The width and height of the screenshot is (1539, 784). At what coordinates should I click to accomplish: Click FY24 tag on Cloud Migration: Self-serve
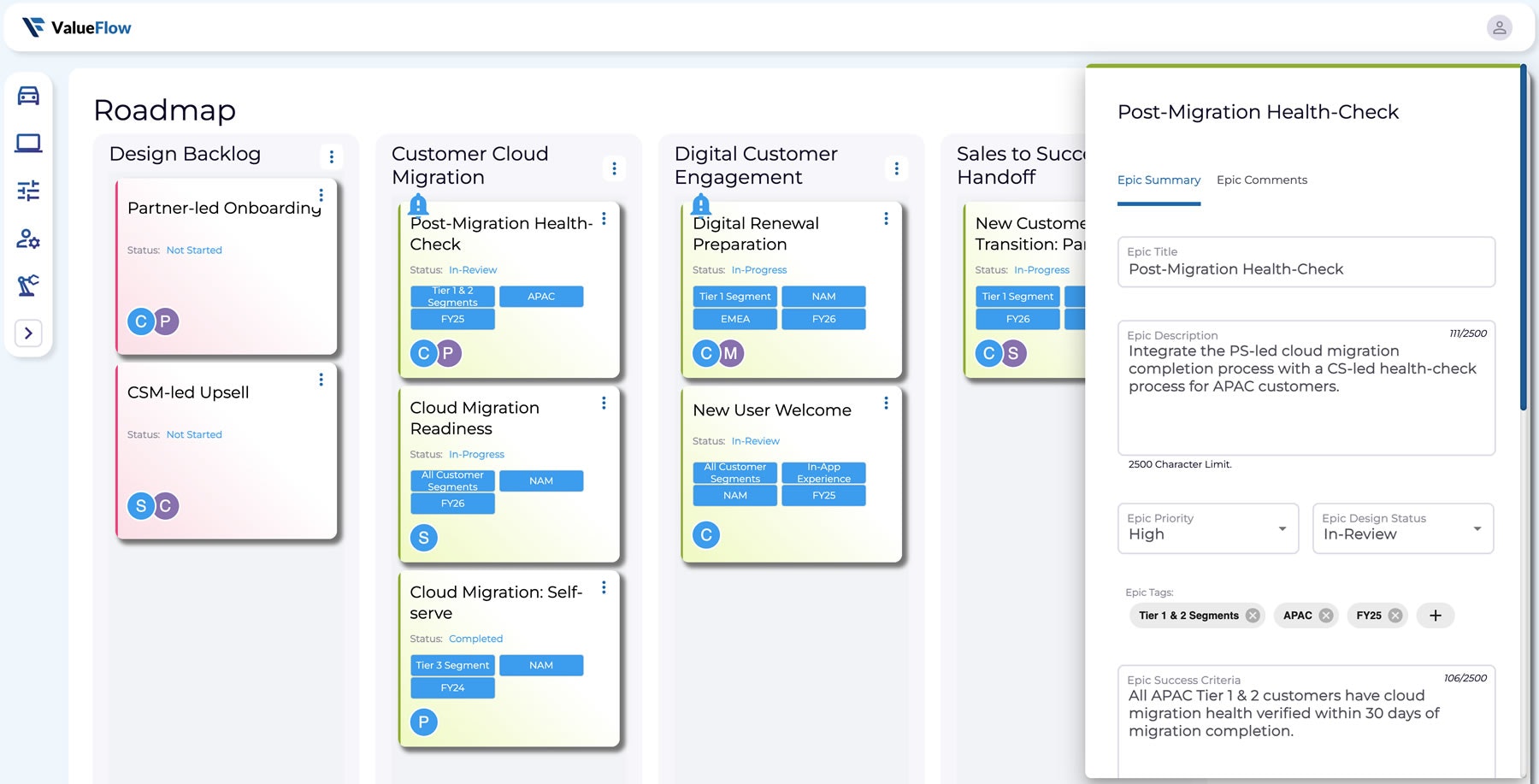(452, 688)
